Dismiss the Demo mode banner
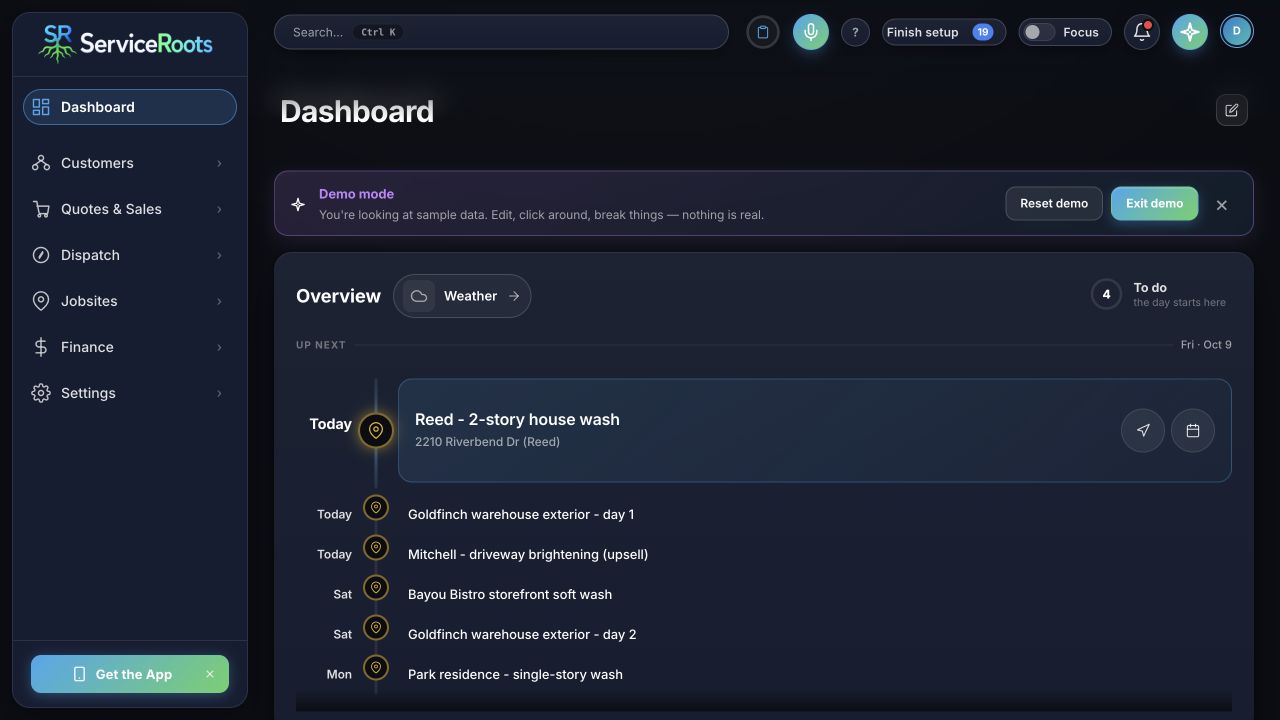The width and height of the screenshot is (1280, 720). 1222,205
